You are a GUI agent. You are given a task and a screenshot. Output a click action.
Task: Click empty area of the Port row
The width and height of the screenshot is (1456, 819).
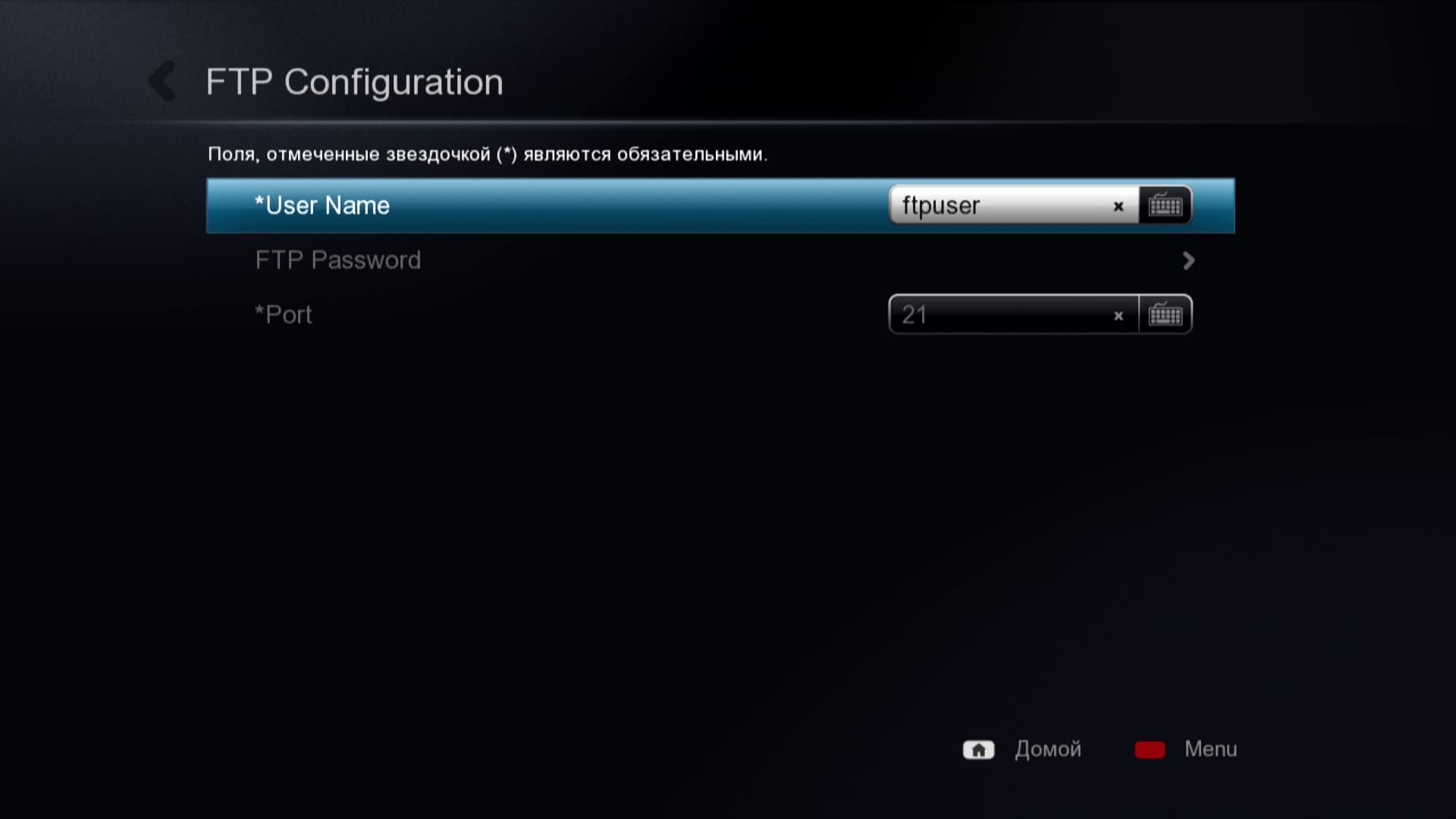point(599,315)
